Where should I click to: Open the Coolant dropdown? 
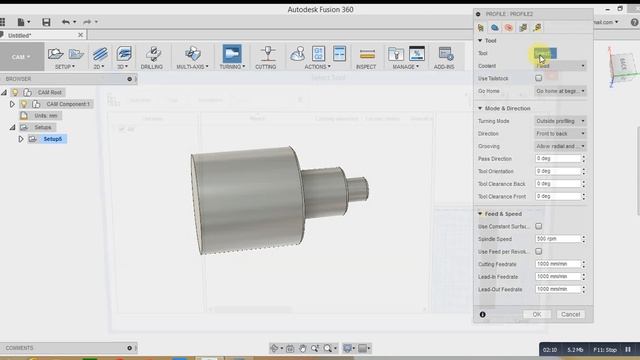coord(560,66)
